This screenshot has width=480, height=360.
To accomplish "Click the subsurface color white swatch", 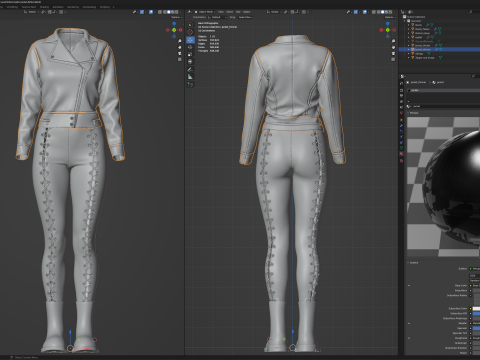I will (476, 309).
